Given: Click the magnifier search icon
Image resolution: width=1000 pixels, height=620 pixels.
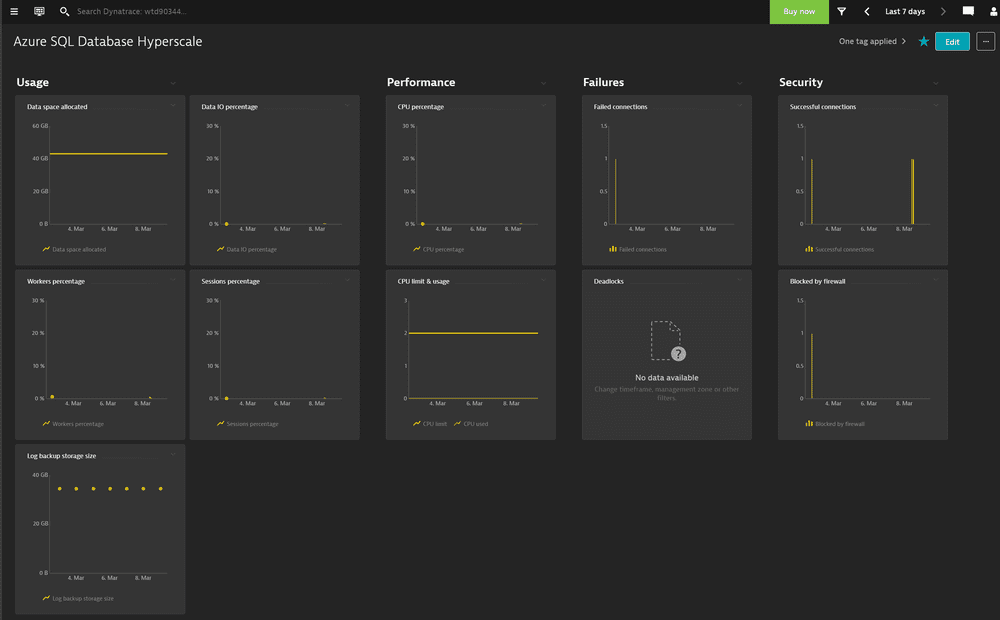Looking at the screenshot, I should click(x=63, y=11).
